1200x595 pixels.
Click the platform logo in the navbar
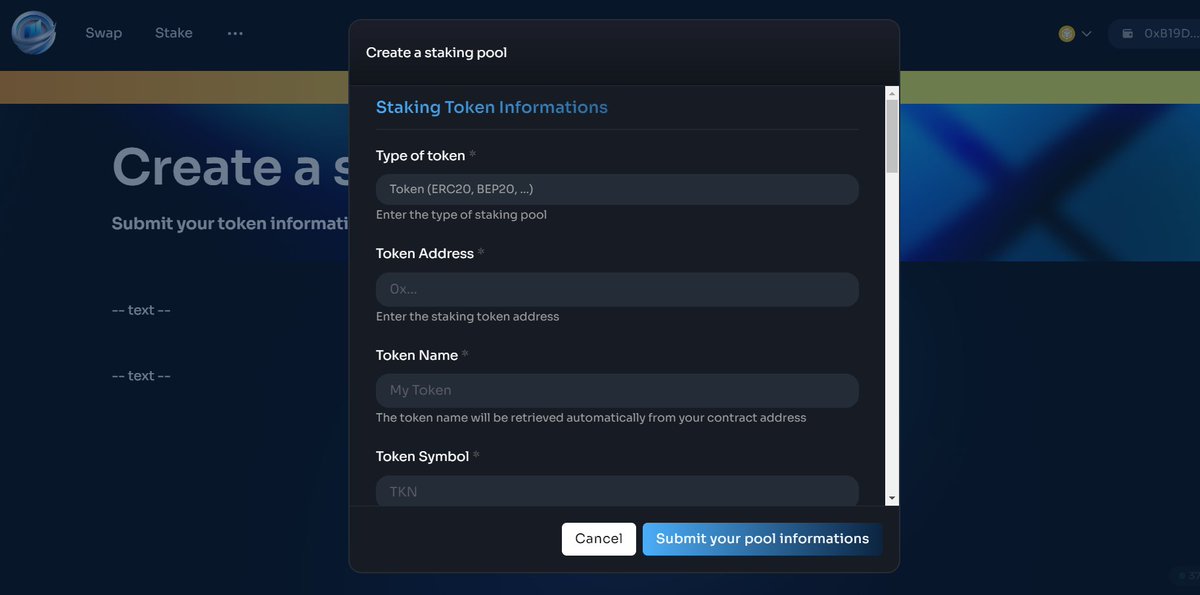pyautogui.click(x=33, y=32)
